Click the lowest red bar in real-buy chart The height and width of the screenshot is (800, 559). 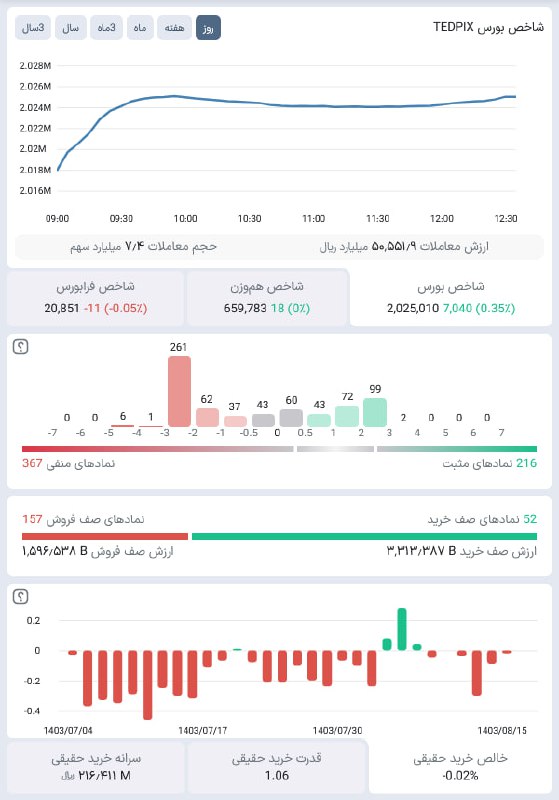coord(147,685)
